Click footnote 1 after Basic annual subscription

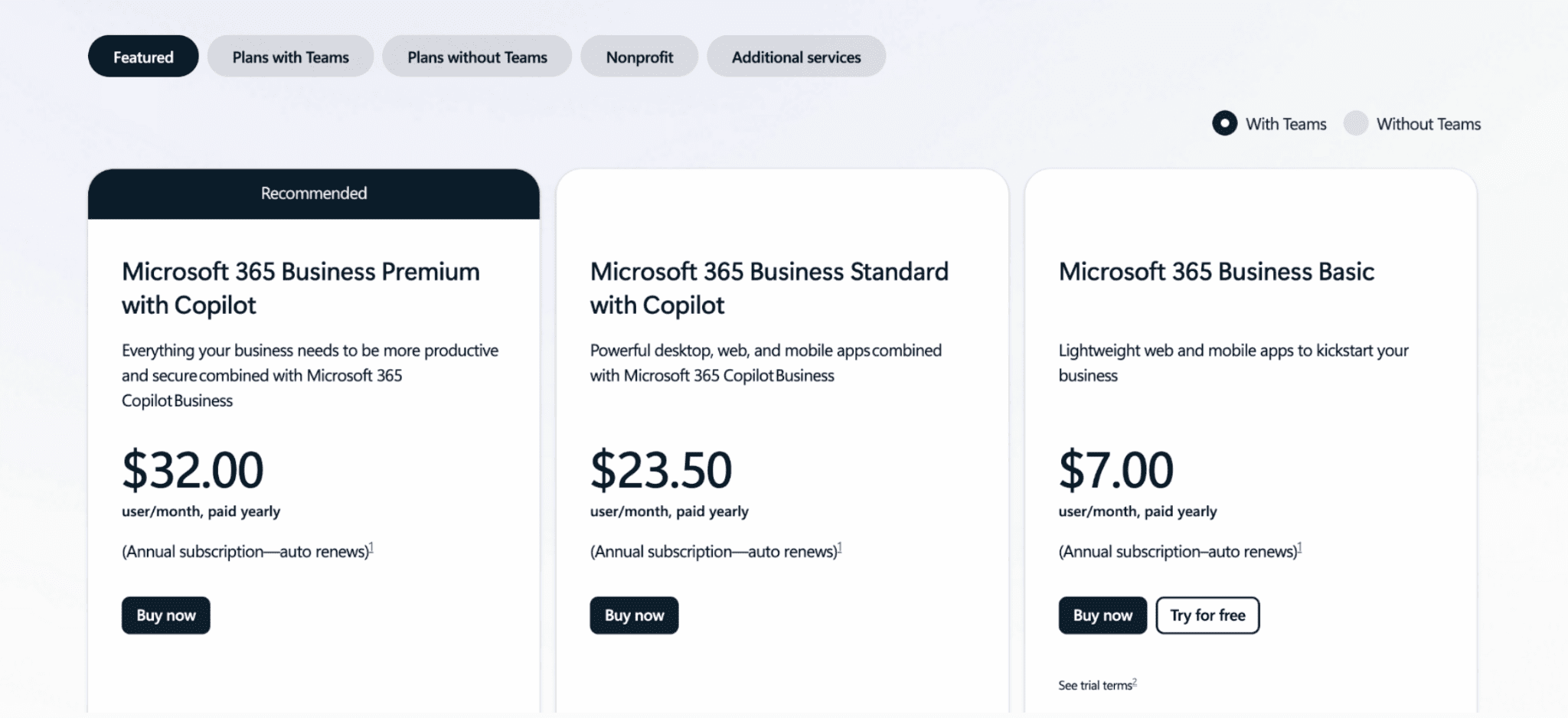[1300, 547]
